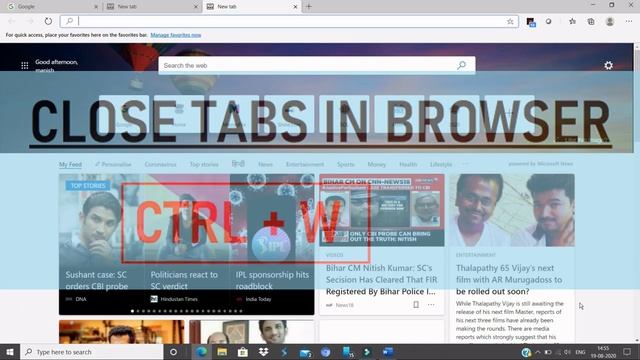
Task: Open Cortana circle on the taskbar
Action: (173, 352)
